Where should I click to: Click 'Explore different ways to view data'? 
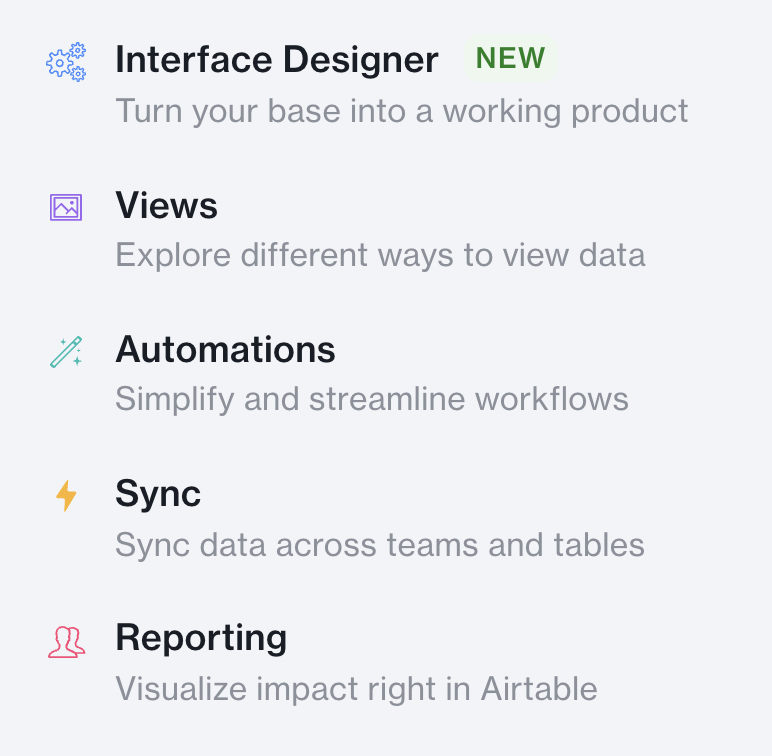[380, 255]
